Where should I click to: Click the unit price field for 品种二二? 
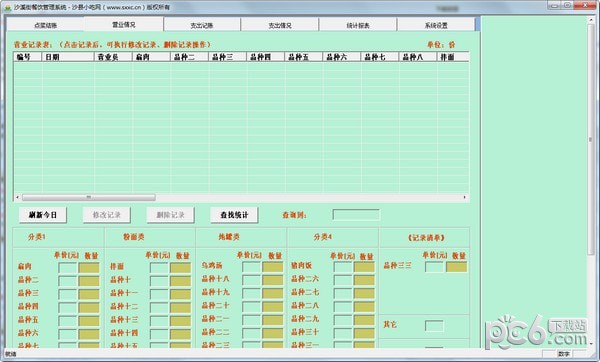click(251, 333)
